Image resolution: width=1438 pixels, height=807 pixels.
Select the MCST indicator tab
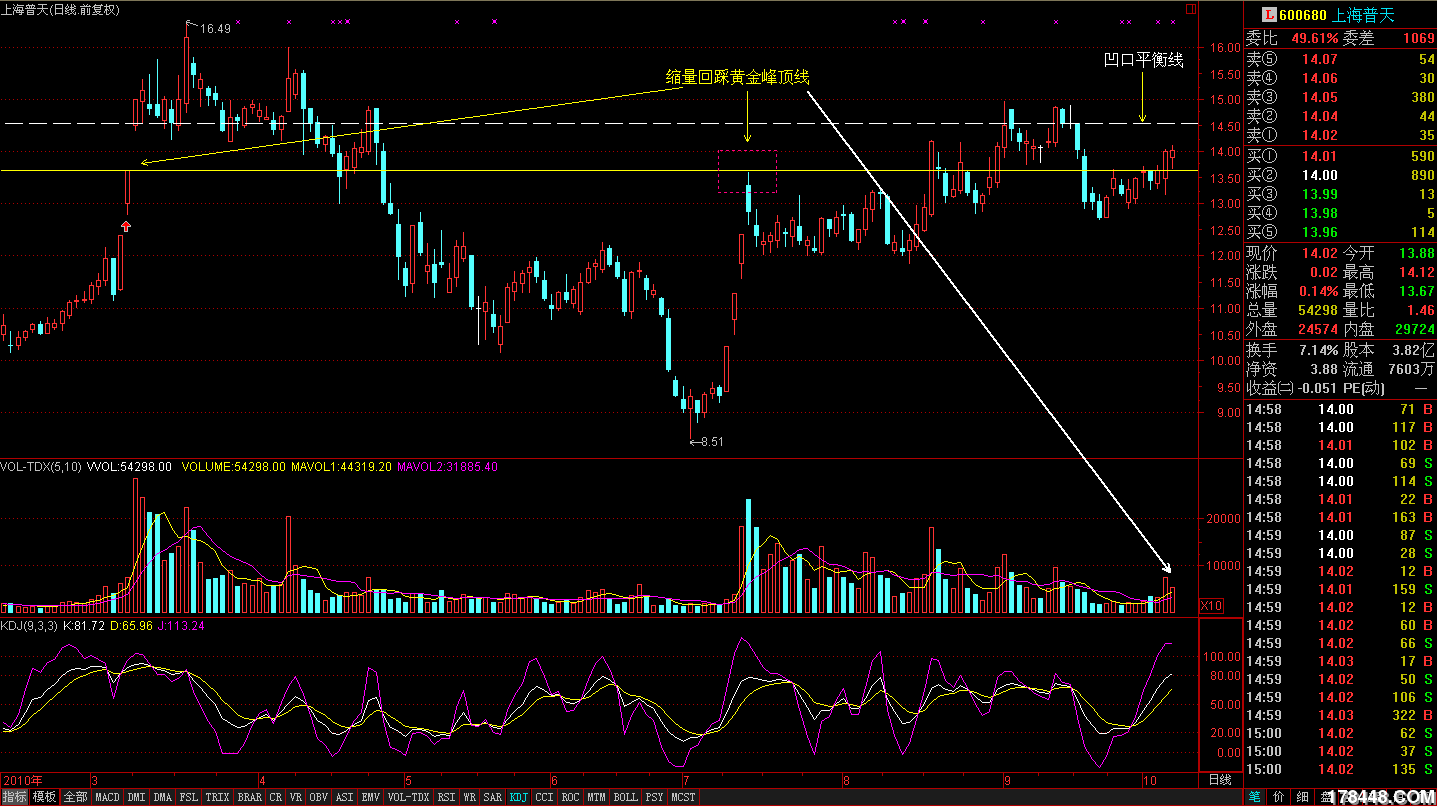683,798
